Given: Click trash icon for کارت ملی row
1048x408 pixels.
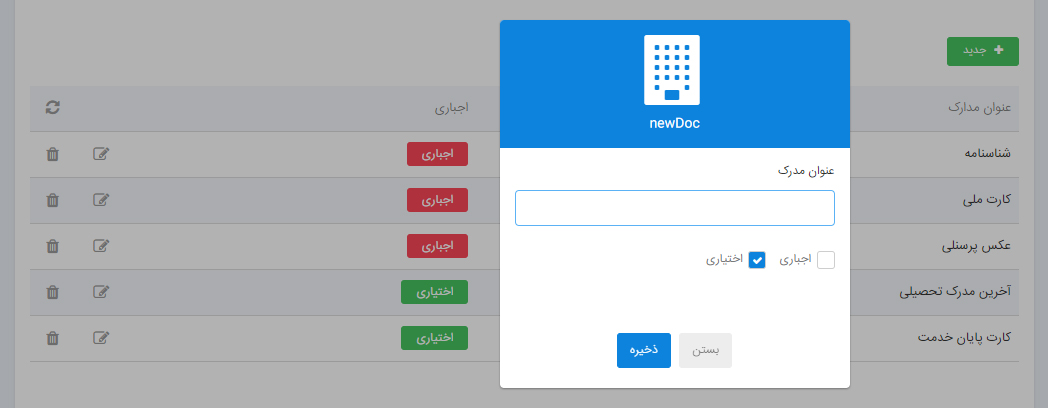Looking at the screenshot, I should (53, 200).
